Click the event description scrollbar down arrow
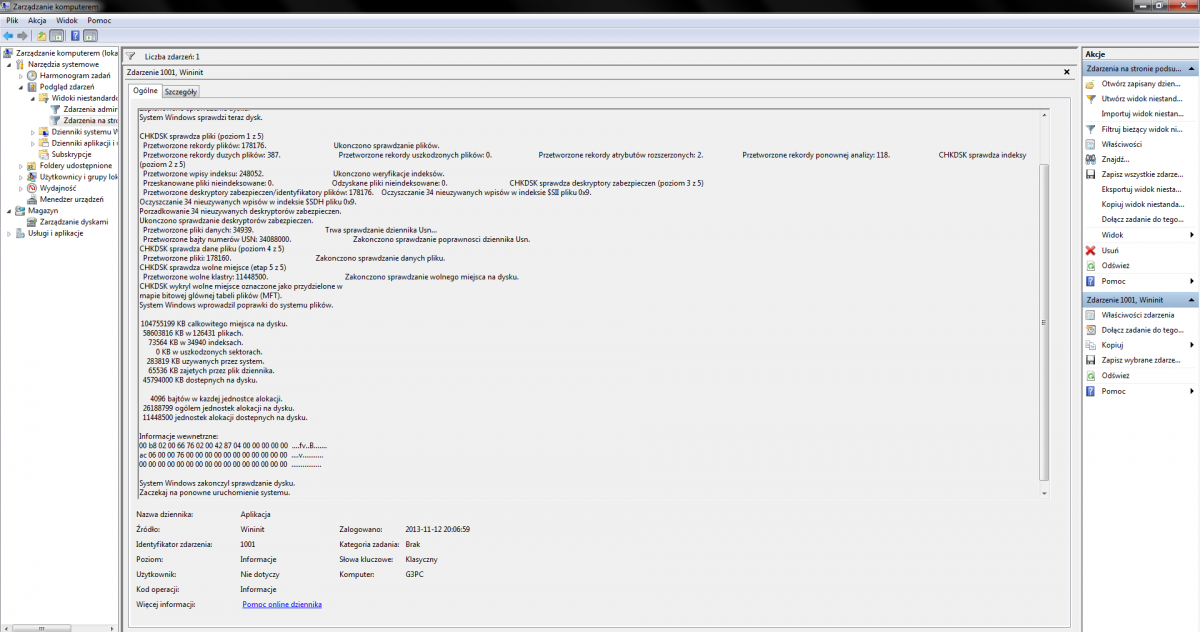The image size is (1200, 632). 1045,492
